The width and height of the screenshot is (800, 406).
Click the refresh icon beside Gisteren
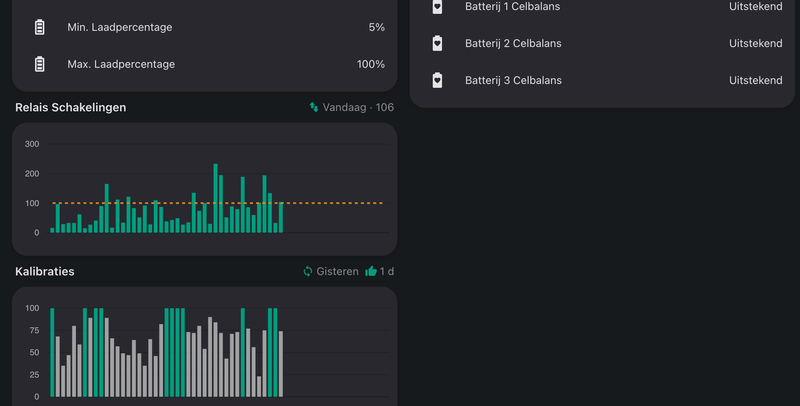tap(308, 271)
